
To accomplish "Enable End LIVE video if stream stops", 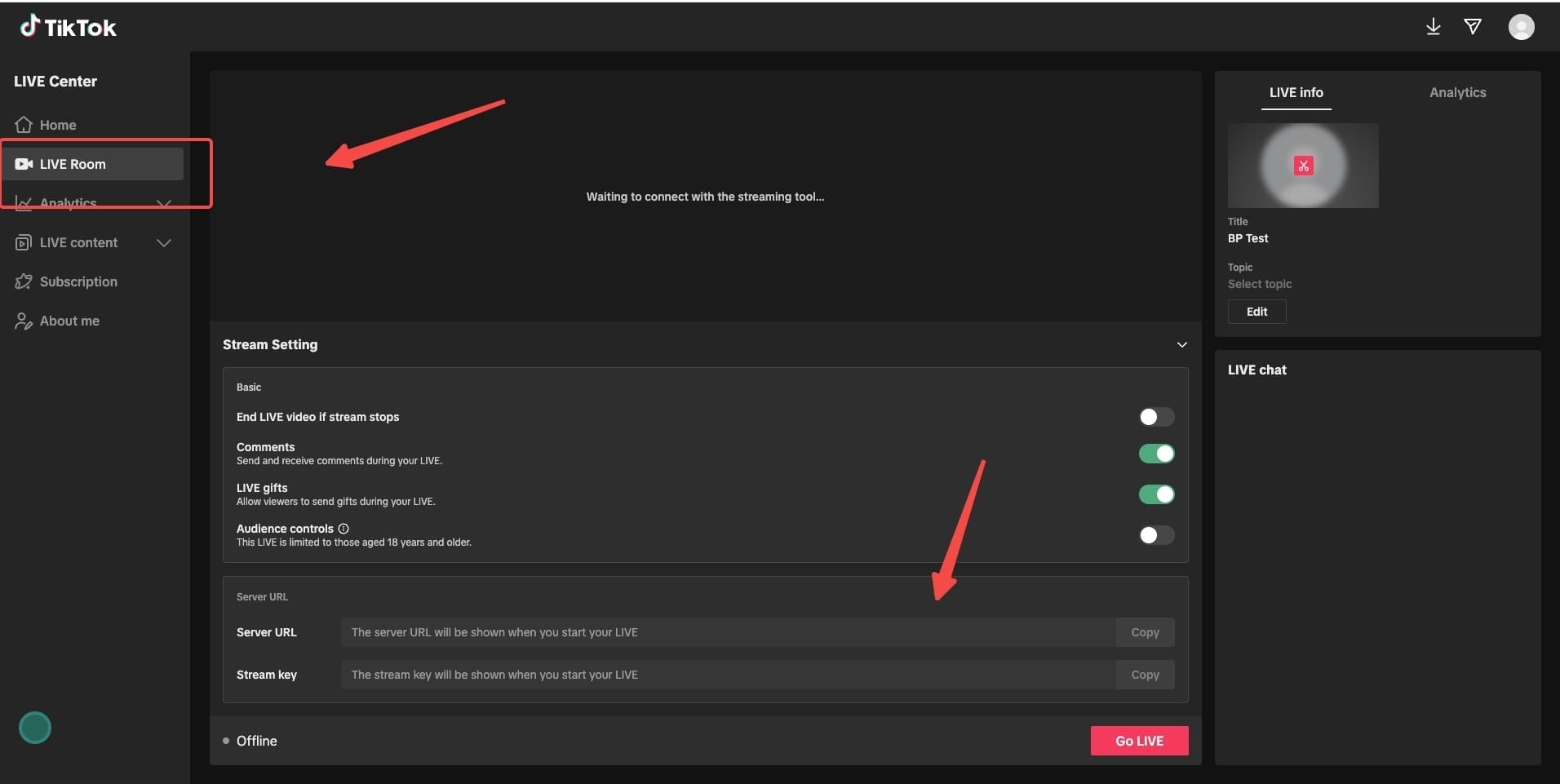I will [1156, 417].
